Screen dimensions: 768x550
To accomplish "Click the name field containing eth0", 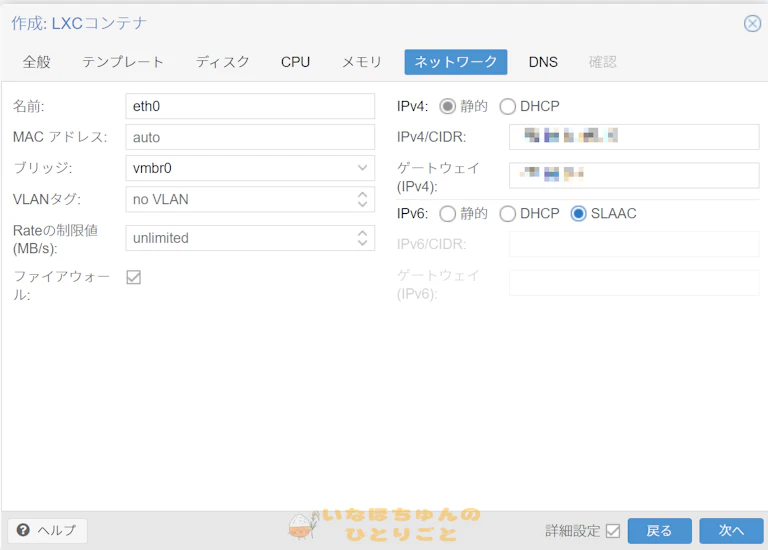I will point(249,106).
